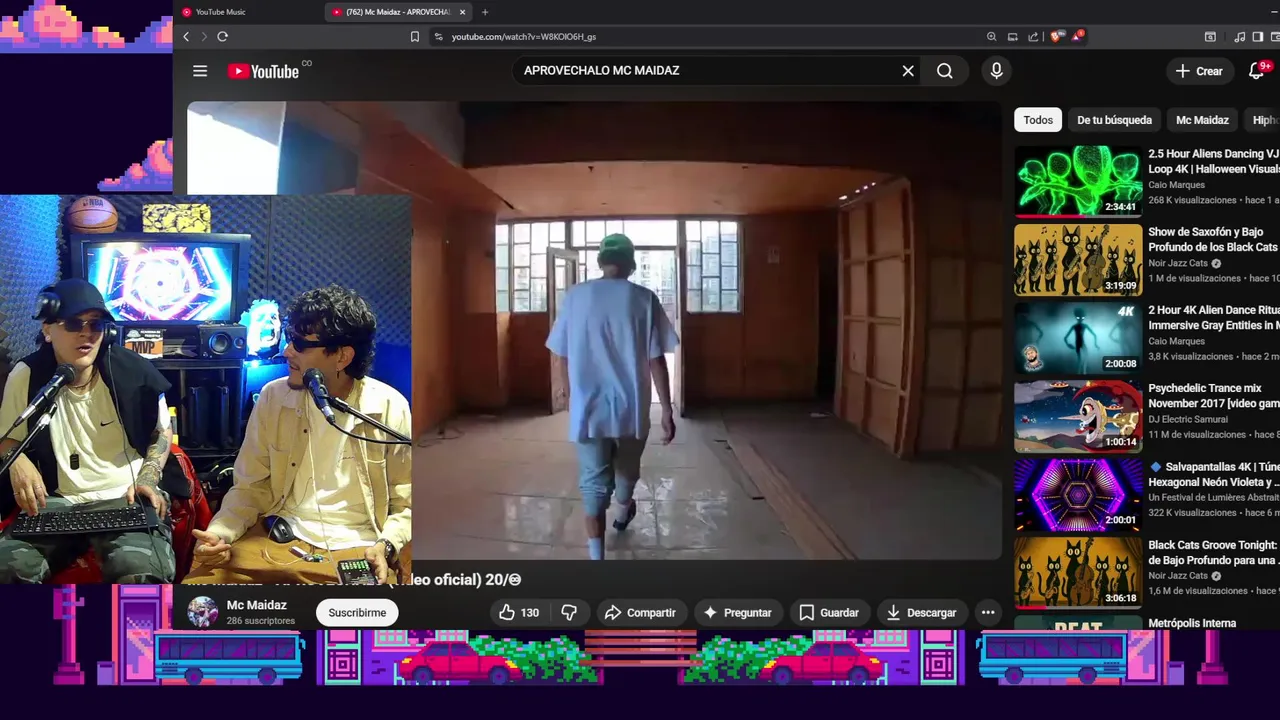Screen dimensions: 1280x720
Task: Open the Metrópolis Interna video title
Action: coord(1192,623)
